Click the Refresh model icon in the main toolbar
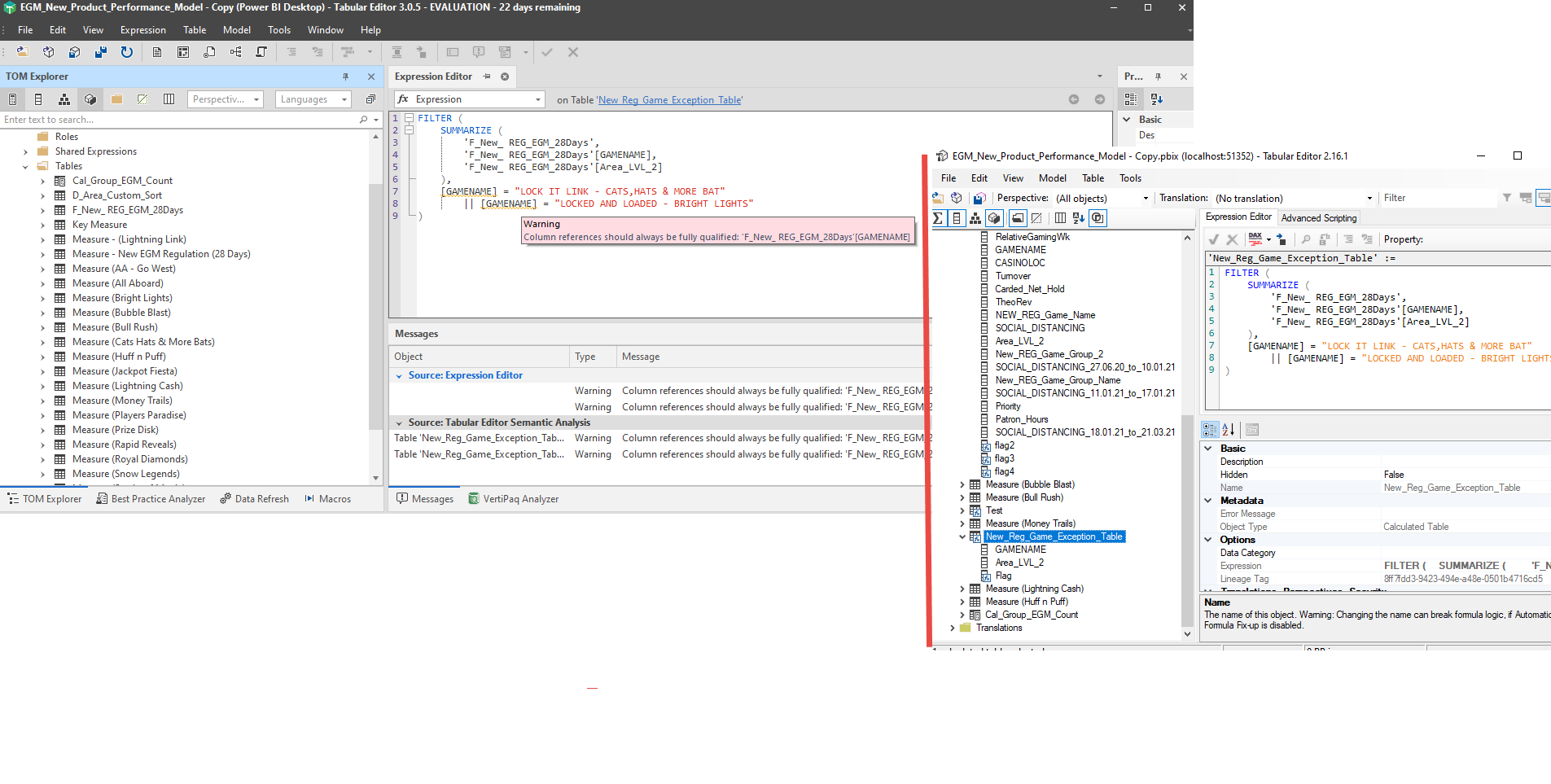Screen dimensions: 1551x784 (127, 52)
